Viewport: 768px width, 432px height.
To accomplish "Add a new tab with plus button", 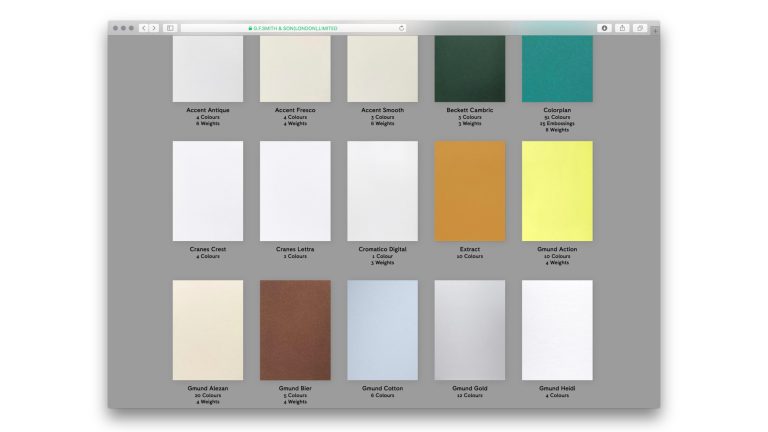I will point(655,30).
